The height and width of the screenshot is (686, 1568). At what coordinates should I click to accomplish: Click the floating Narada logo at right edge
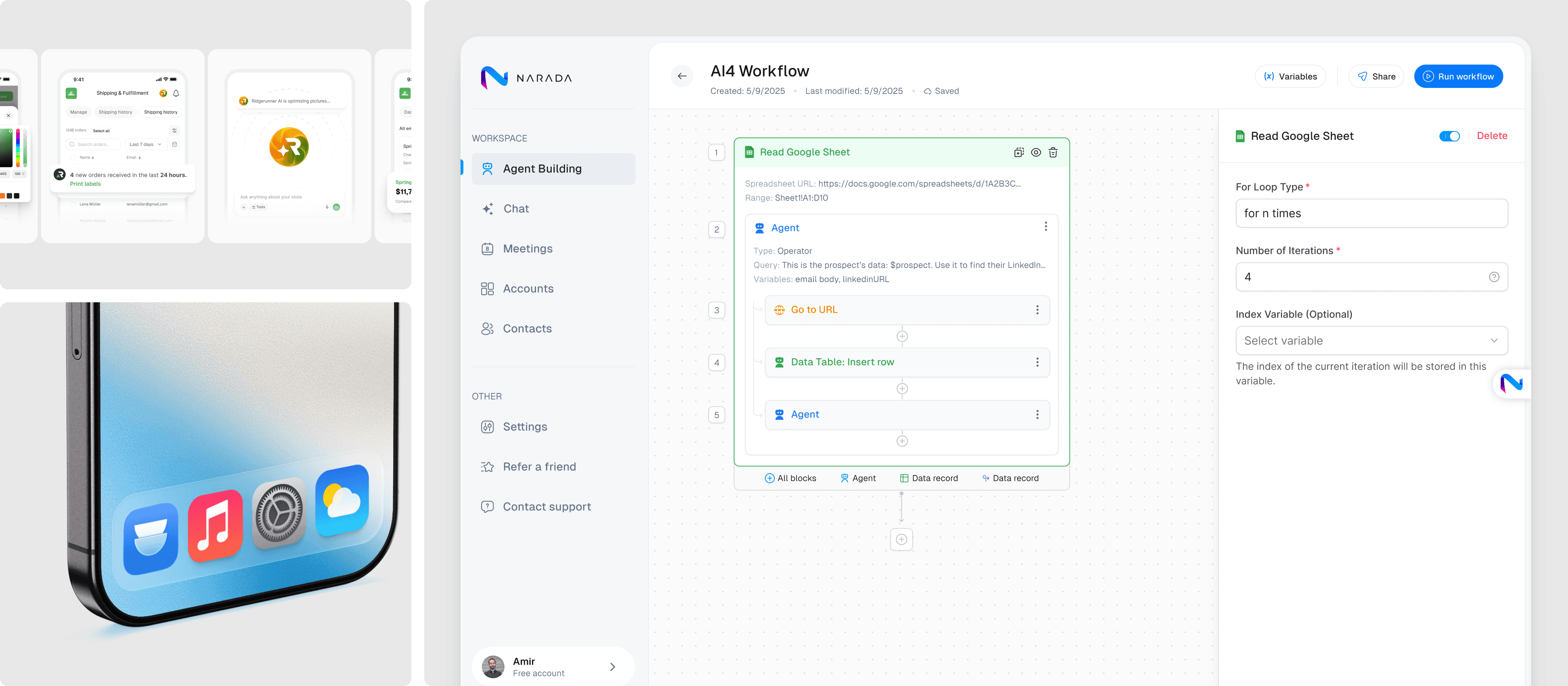pyautogui.click(x=1512, y=383)
